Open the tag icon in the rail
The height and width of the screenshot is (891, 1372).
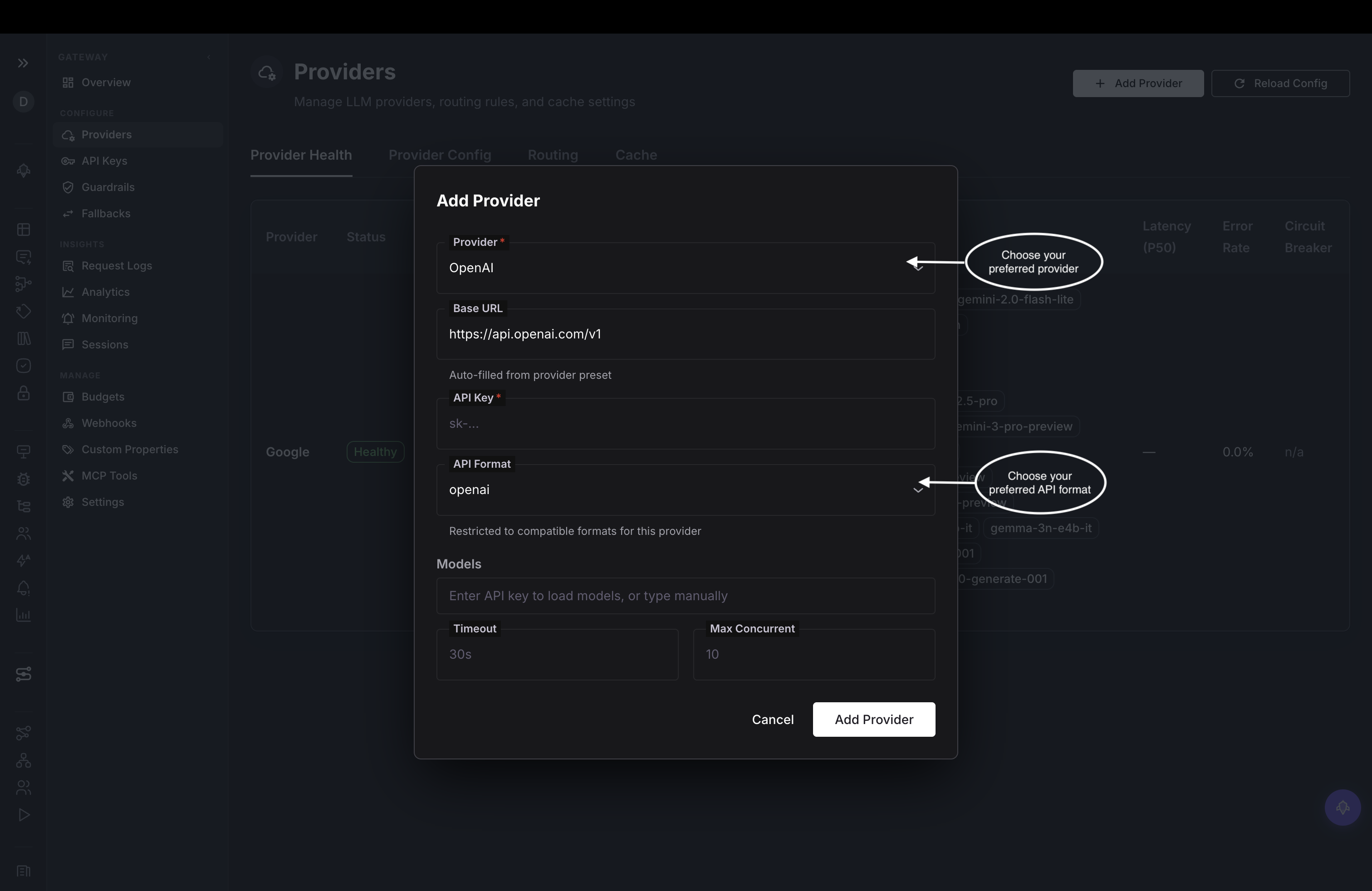(23, 311)
